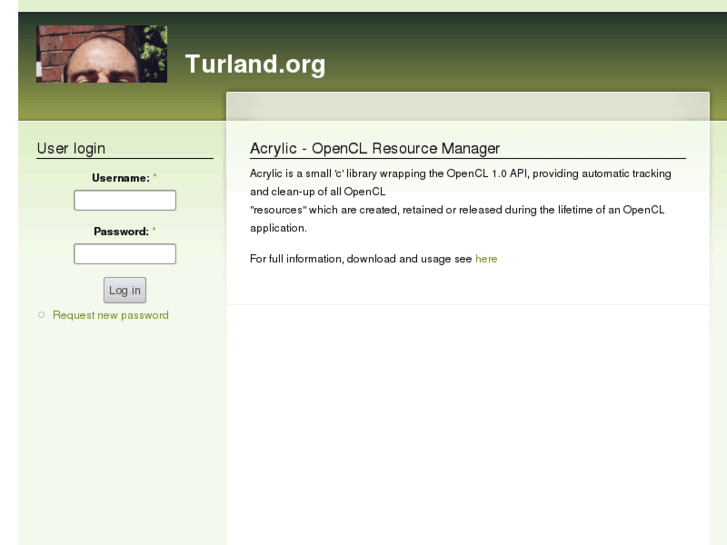Click the text 'application.' in the article

278,228
